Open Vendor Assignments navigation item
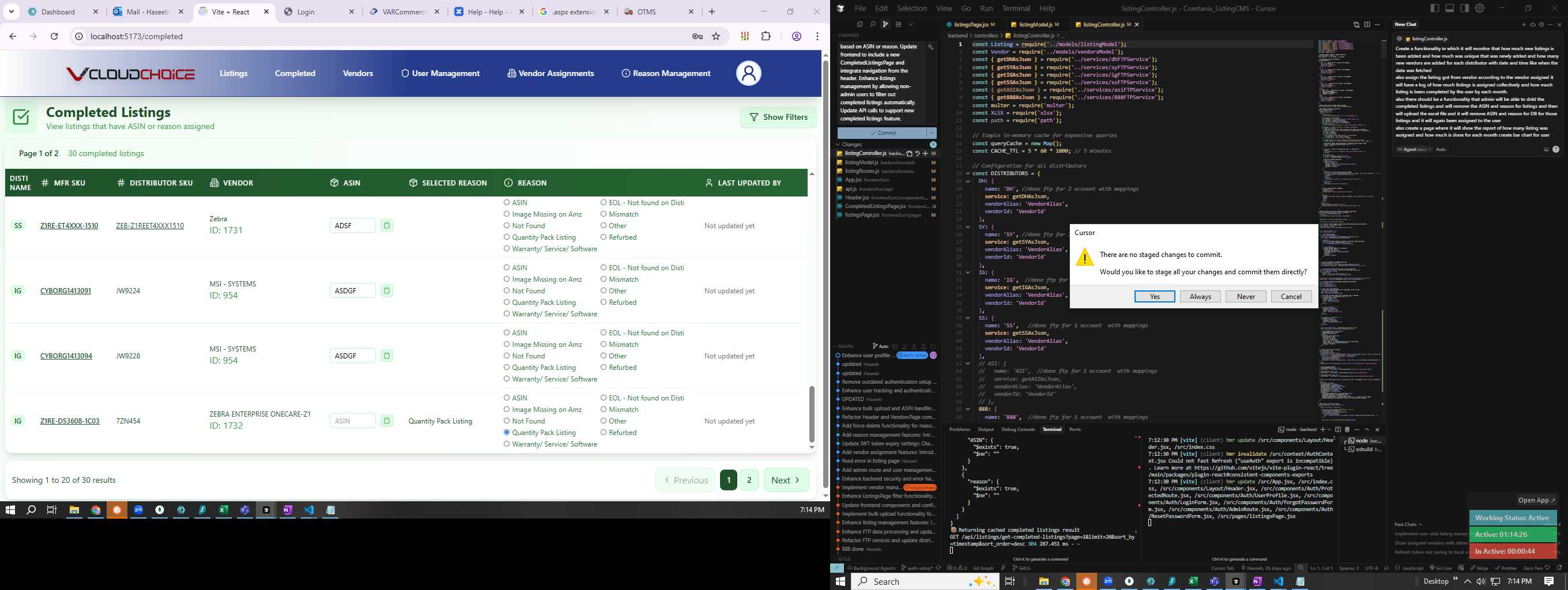This screenshot has height=590, width=1568. click(551, 74)
